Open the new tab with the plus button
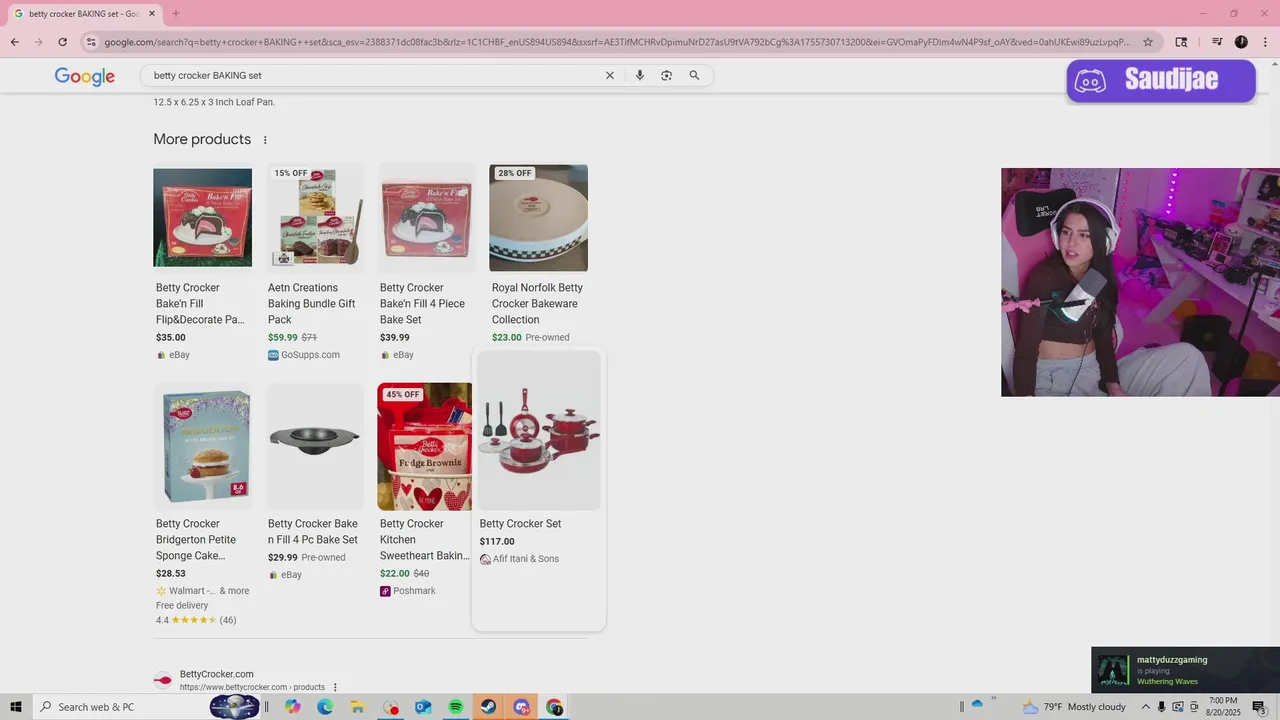The width and height of the screenshot is (1280, 720). (x=176, y=14)
